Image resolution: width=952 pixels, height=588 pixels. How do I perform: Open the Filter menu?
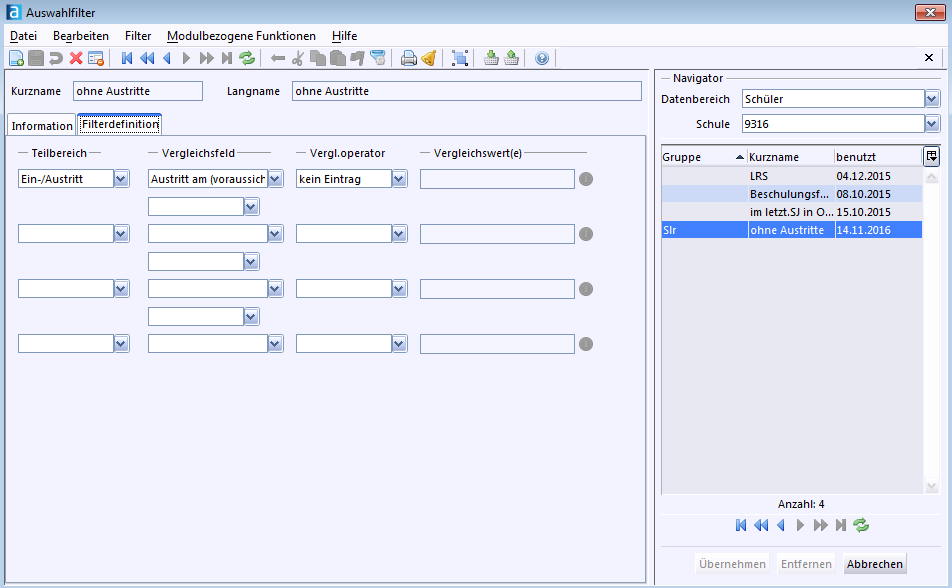(138, 36)
